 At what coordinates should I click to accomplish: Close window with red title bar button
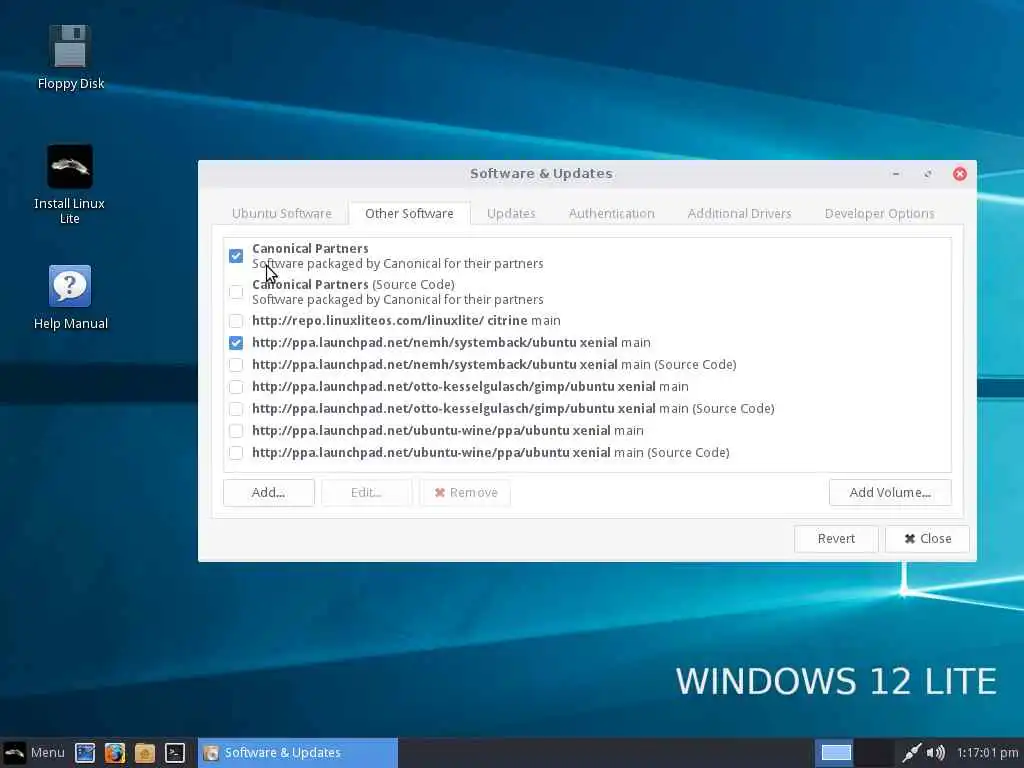point(959,174)
